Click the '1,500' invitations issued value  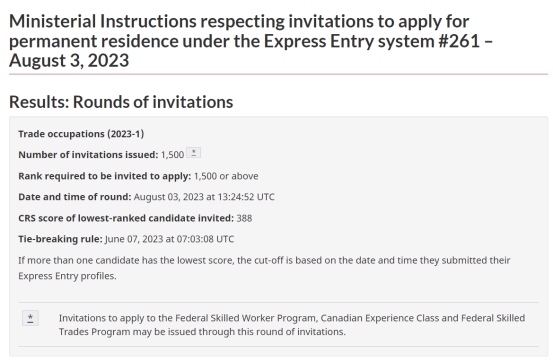tap(172, 155)
